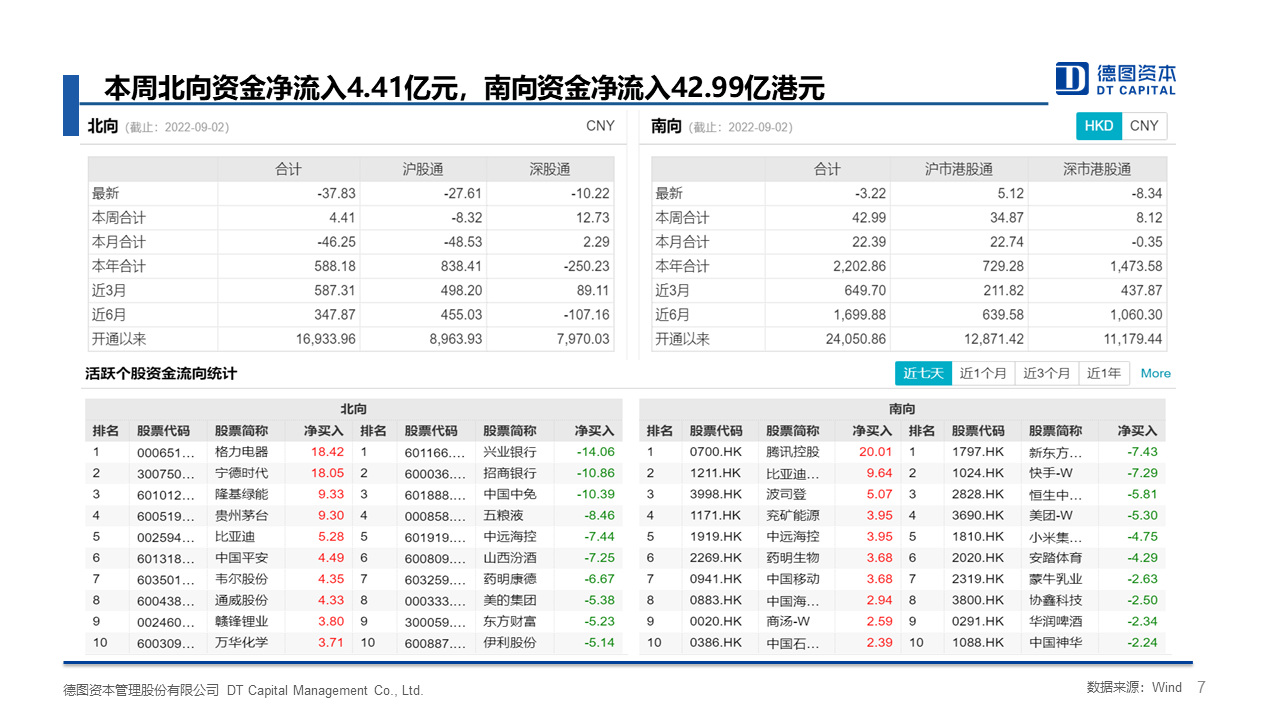The height and width of the screenshot is (720, 1280).
Task: Click stock code 0386.HK
Action: point(715,642)
